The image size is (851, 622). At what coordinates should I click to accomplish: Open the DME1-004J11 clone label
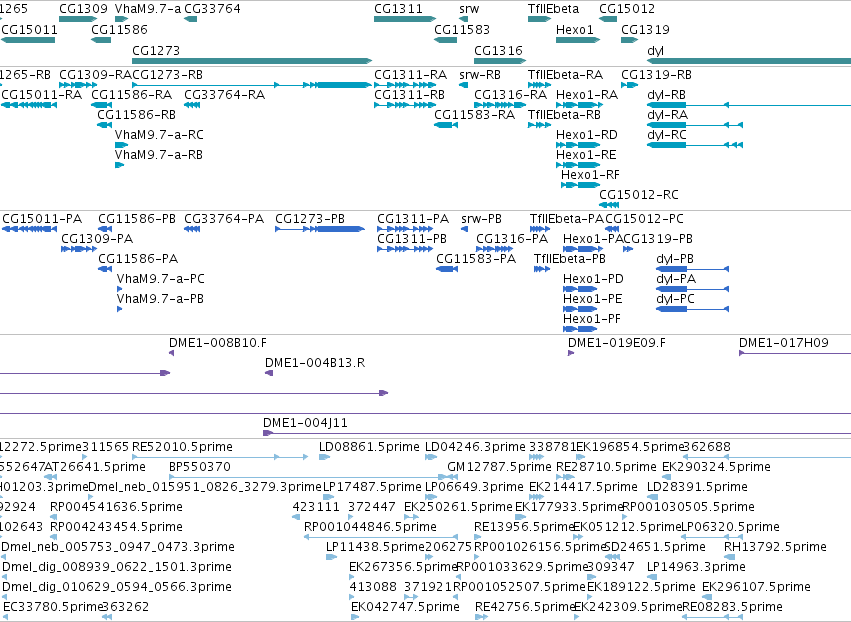pos(305,422)
